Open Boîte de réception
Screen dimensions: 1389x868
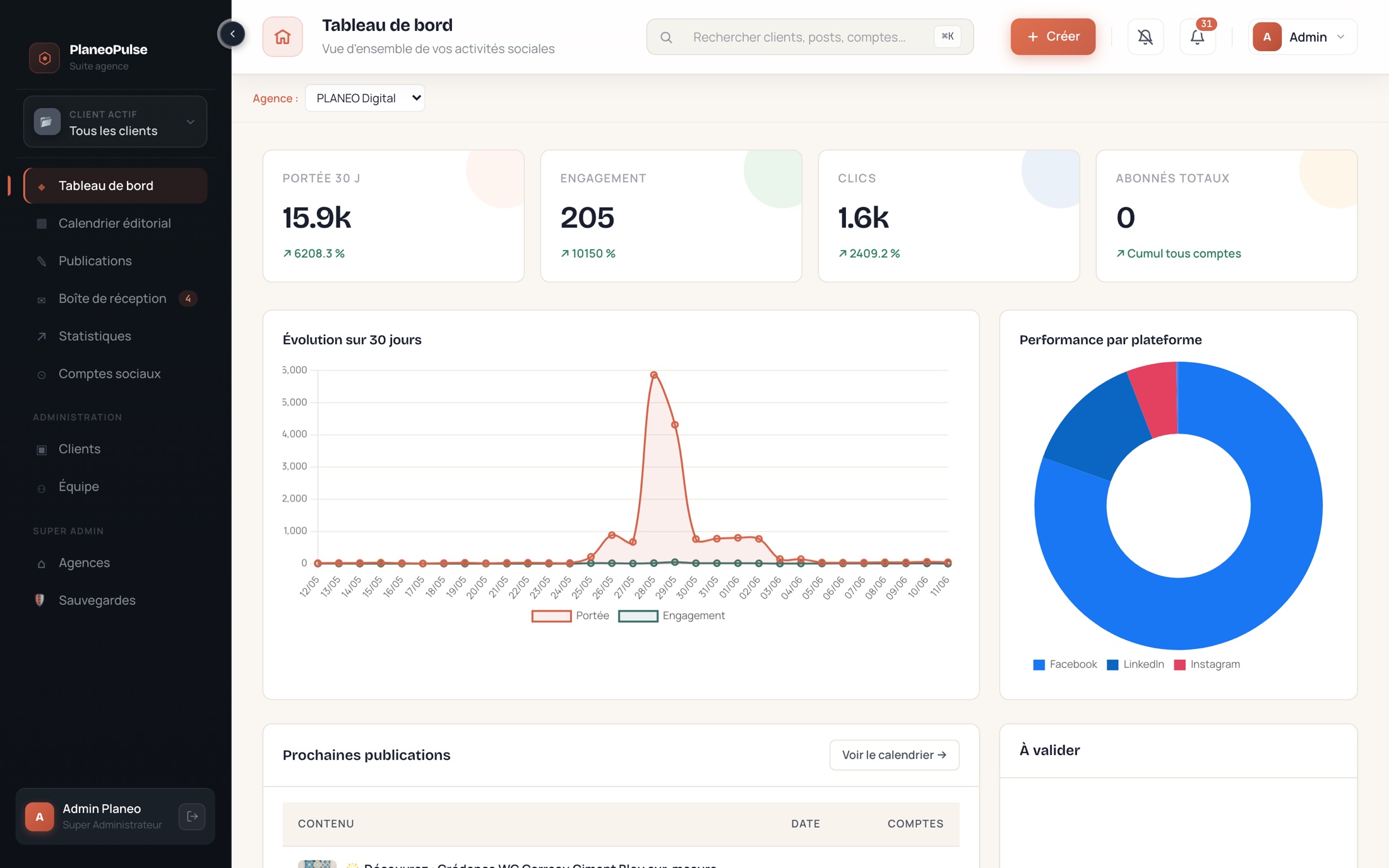point(116,299)
